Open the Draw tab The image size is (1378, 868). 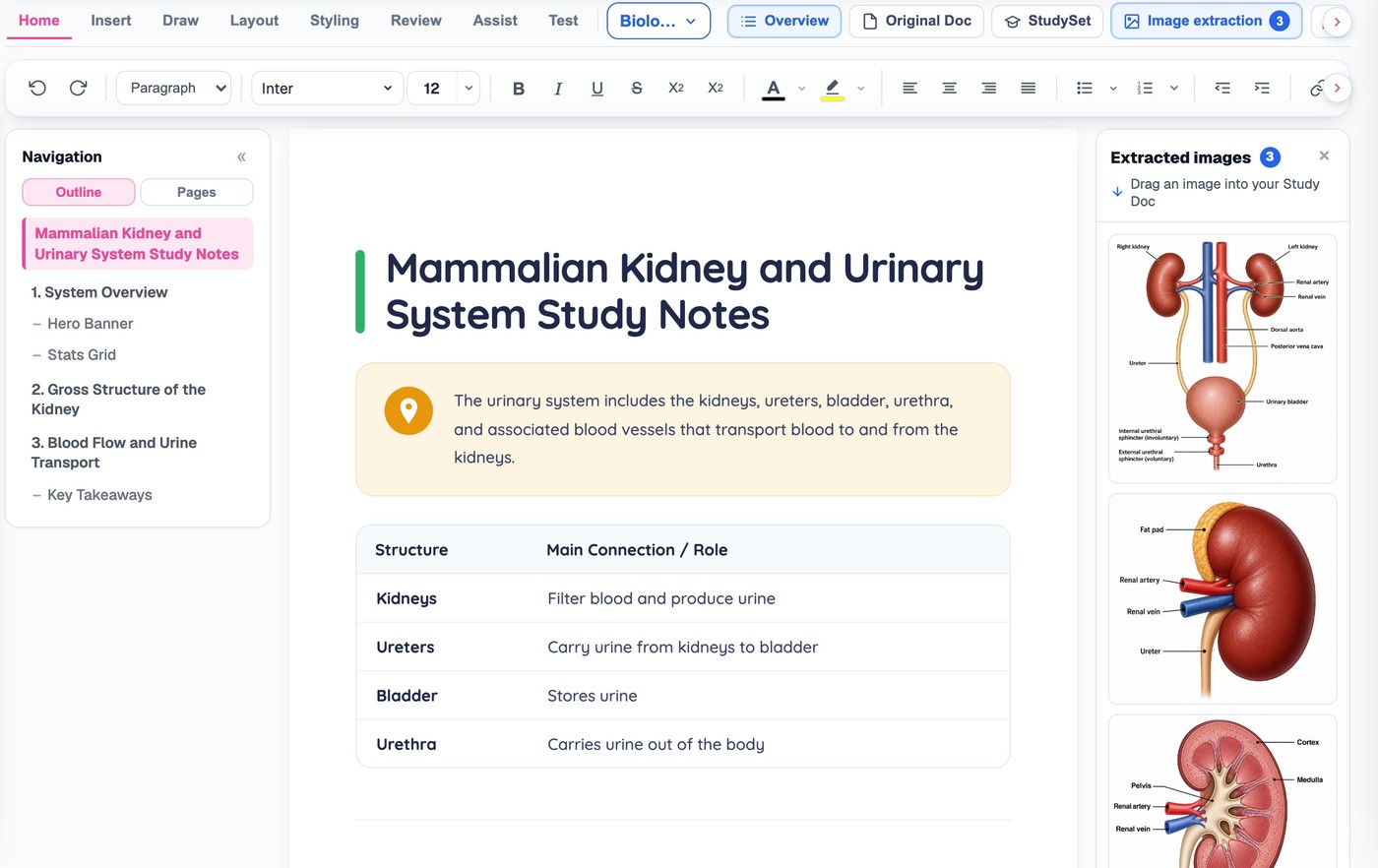180,21
